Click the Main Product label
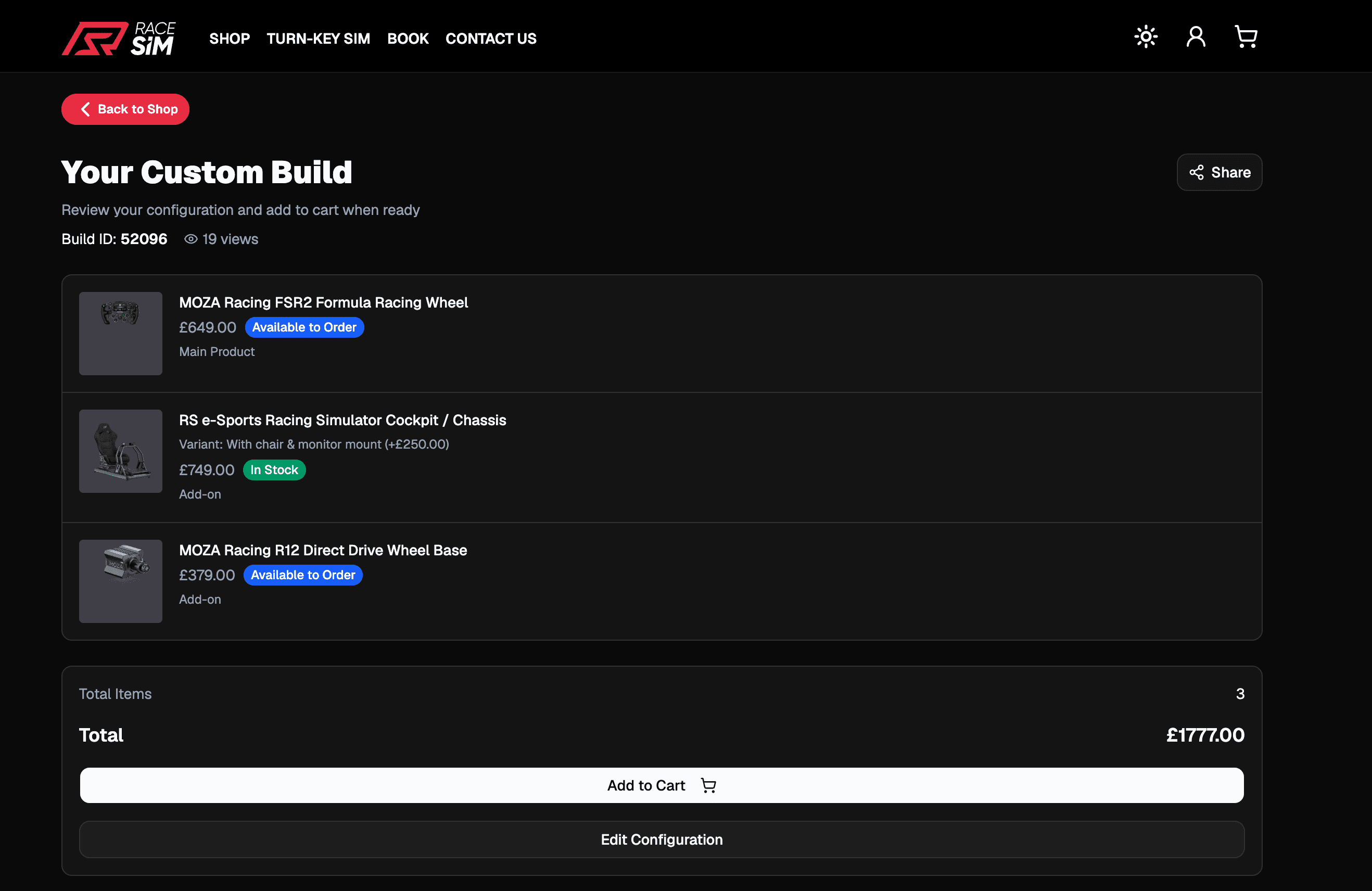The width and height of the screenshot is (1372, 891). click(x=217, y=351)
